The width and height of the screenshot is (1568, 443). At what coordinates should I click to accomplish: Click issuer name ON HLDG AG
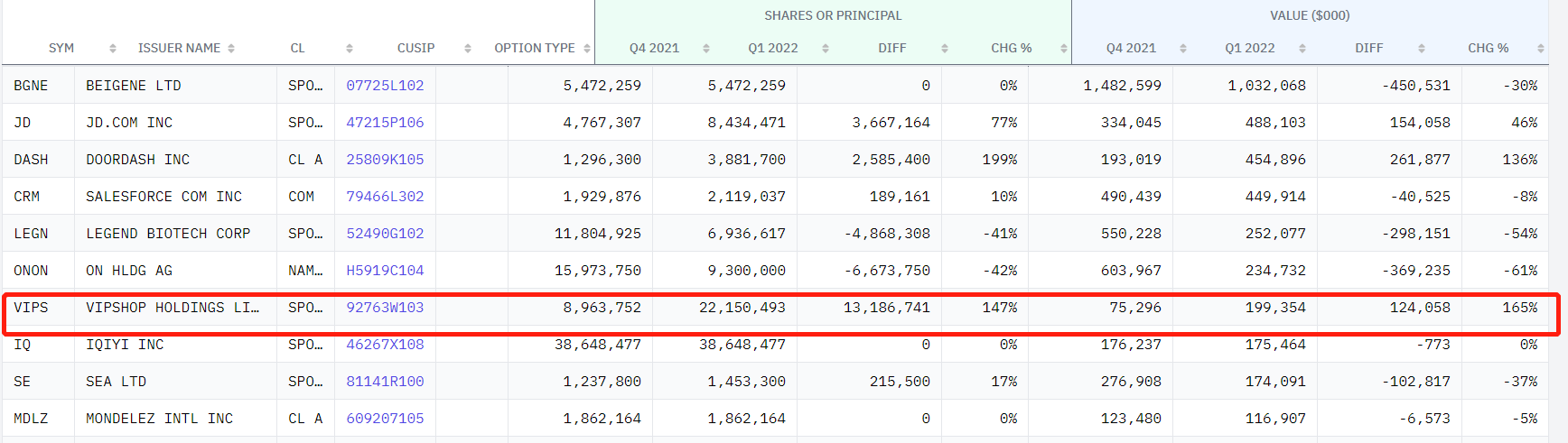pyautogui.click(x=129, y=271)
